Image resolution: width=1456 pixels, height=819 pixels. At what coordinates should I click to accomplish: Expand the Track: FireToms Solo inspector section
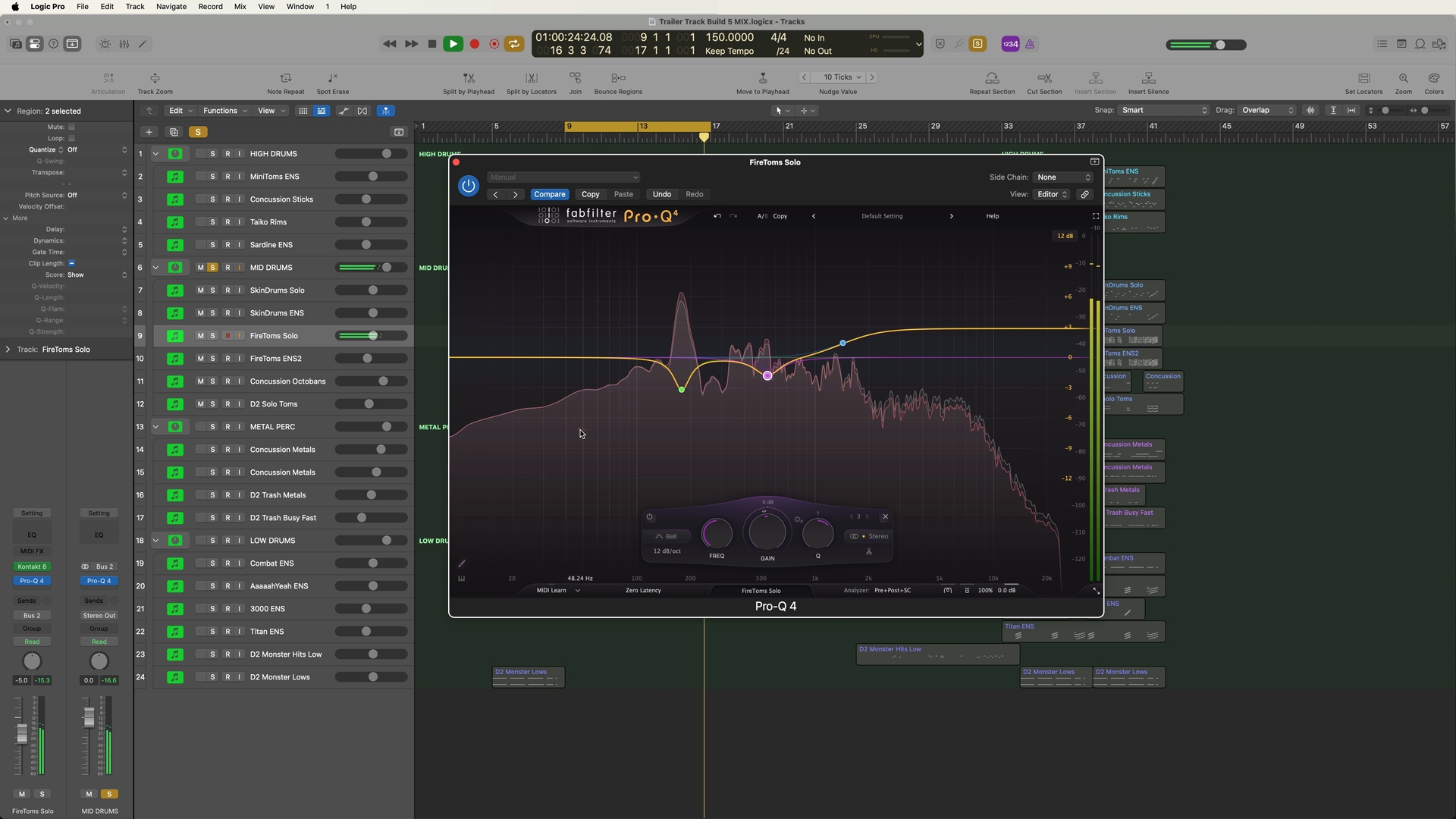pyautogui.click(x=8, y=350)
